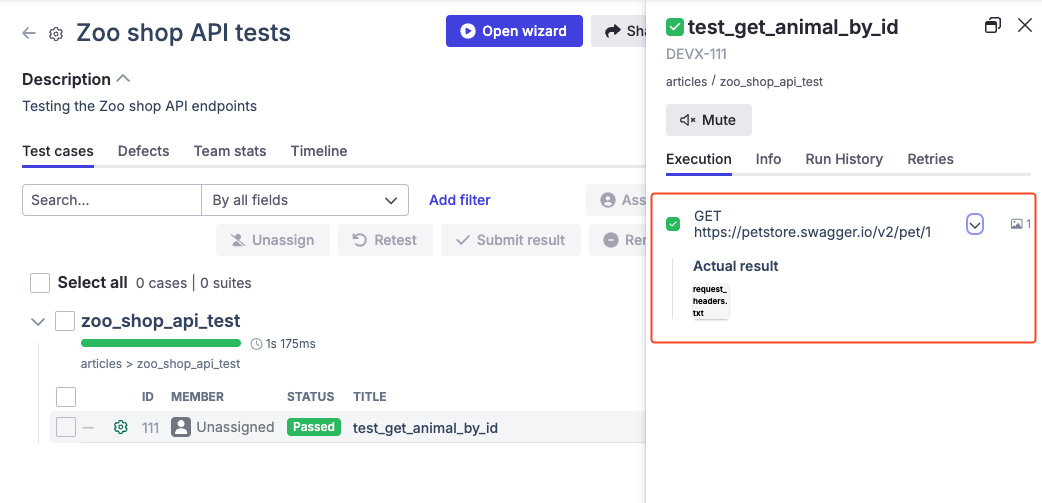
Task: Toggle the Select all checkbox
Action: coord(40,283)
